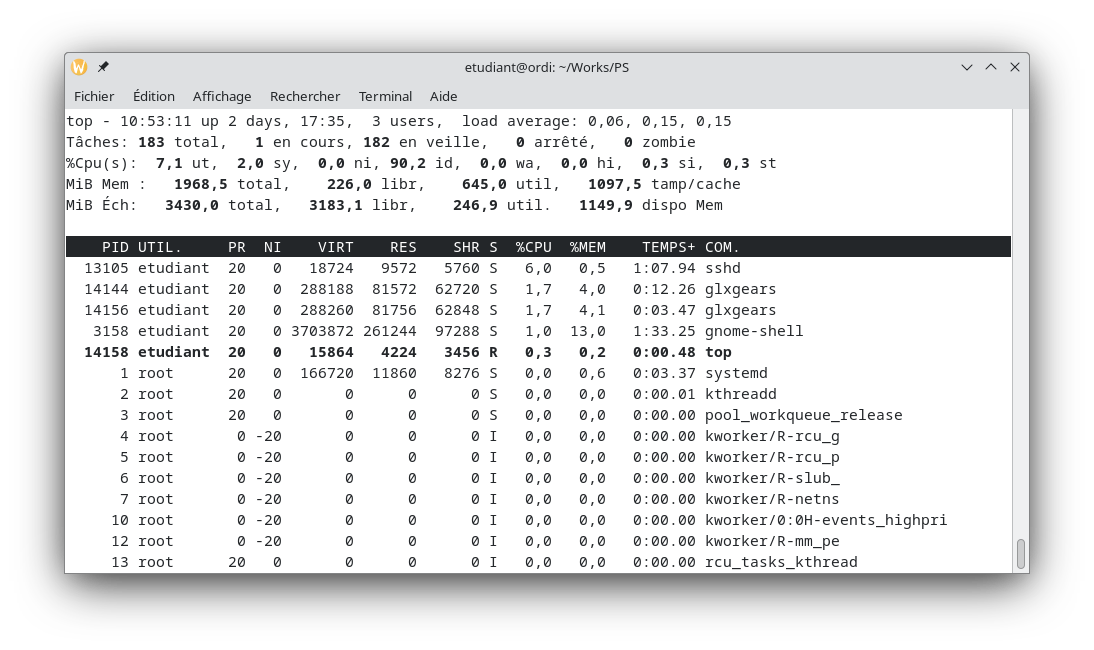
Task: Click the %CPU column header
Action: point(533,247)
